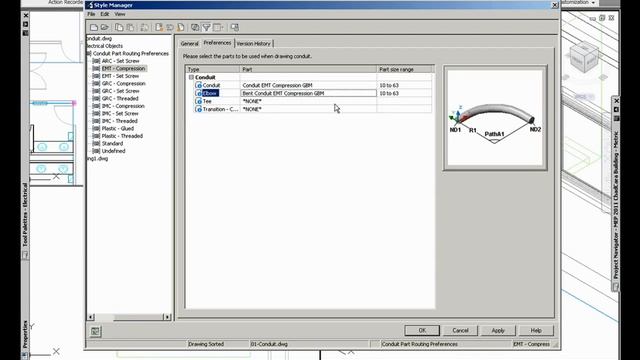
Task: Click the Tee row *NONE* part cell
Action: tap(308, 101)
